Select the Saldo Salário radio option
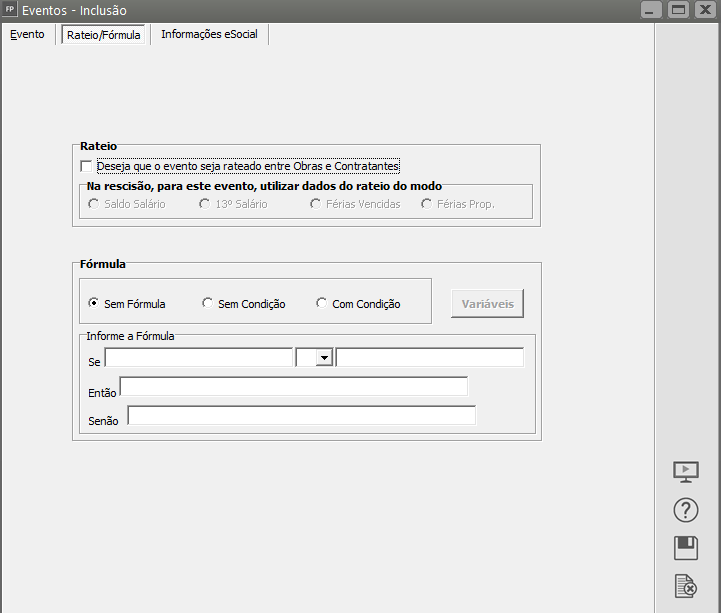The height and width of the screenshot is (613, 721). click(94, 204)
